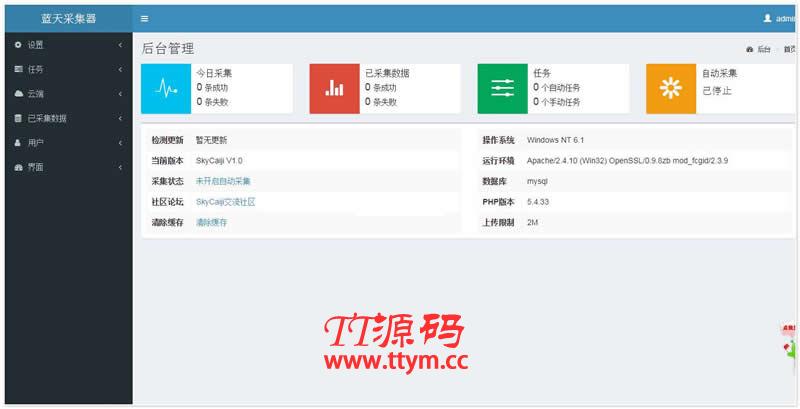Click the 已停止 status text
Screen dimensions: 800x409
[x=717, y=91]
